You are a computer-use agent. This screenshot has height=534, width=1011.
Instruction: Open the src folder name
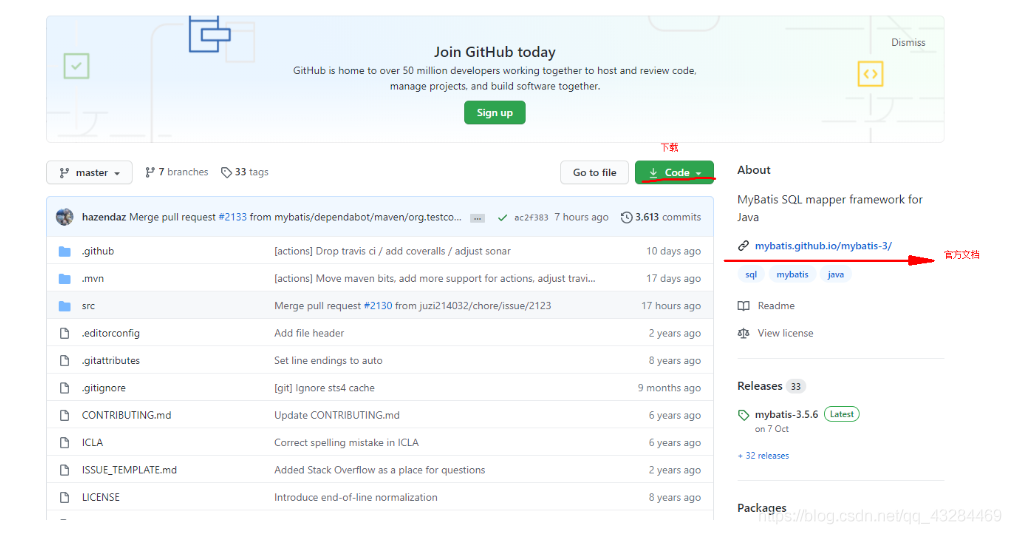tap(88, 306)
